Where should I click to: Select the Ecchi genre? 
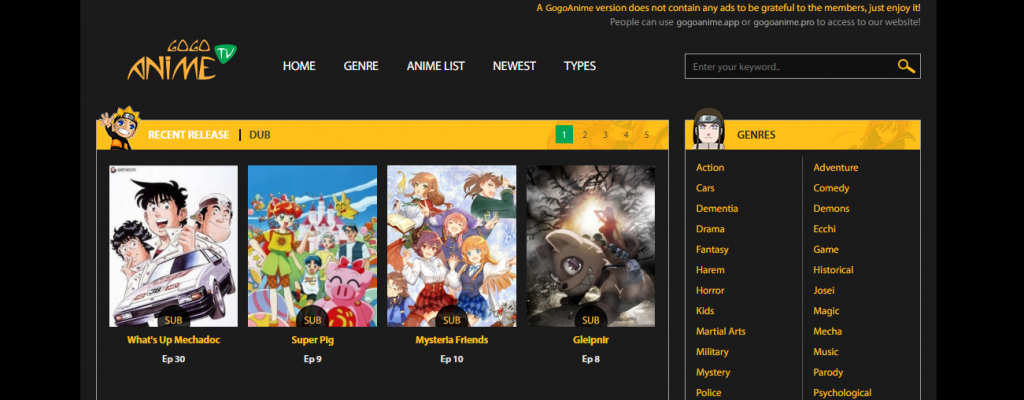(824, 229)
